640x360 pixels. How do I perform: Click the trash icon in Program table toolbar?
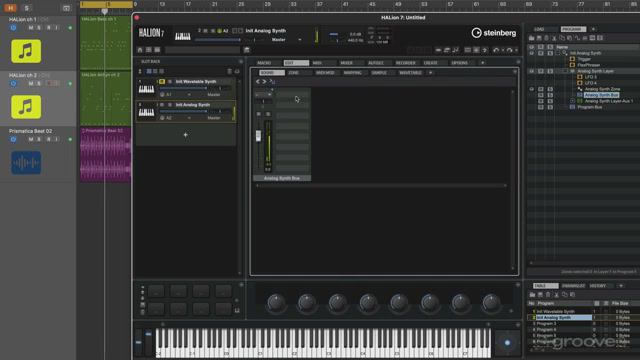pyautogui.click(x=548, y=295)
